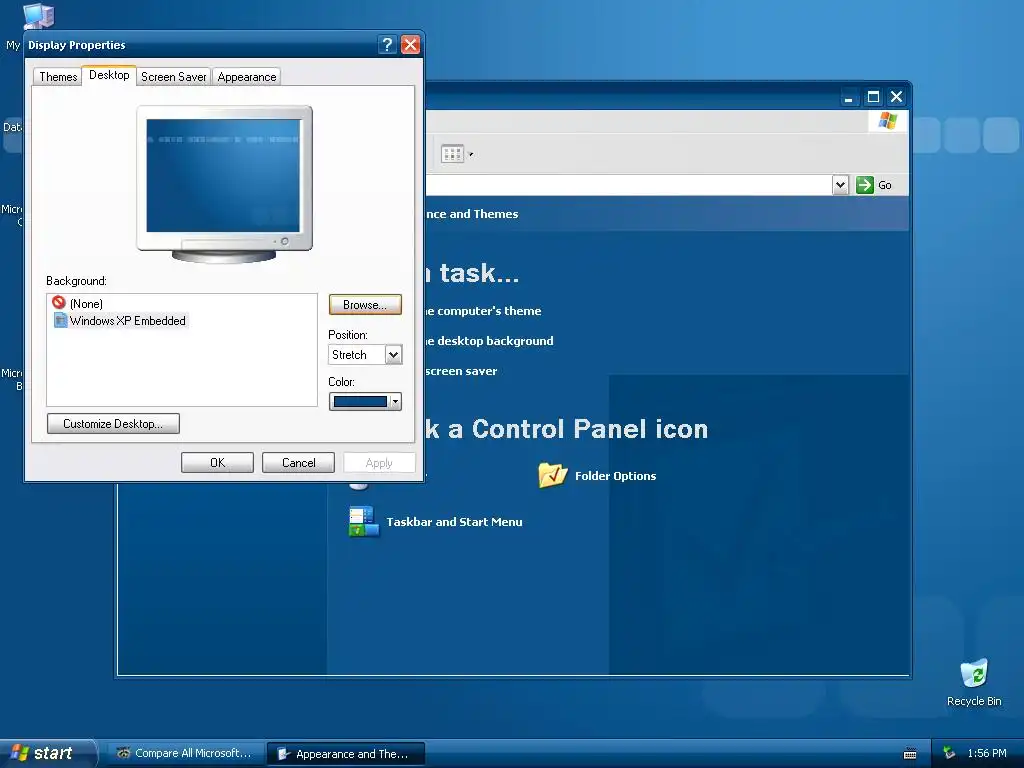Click the green Go arrow button
The image size is (1024, 768).
tap(865, 185)
